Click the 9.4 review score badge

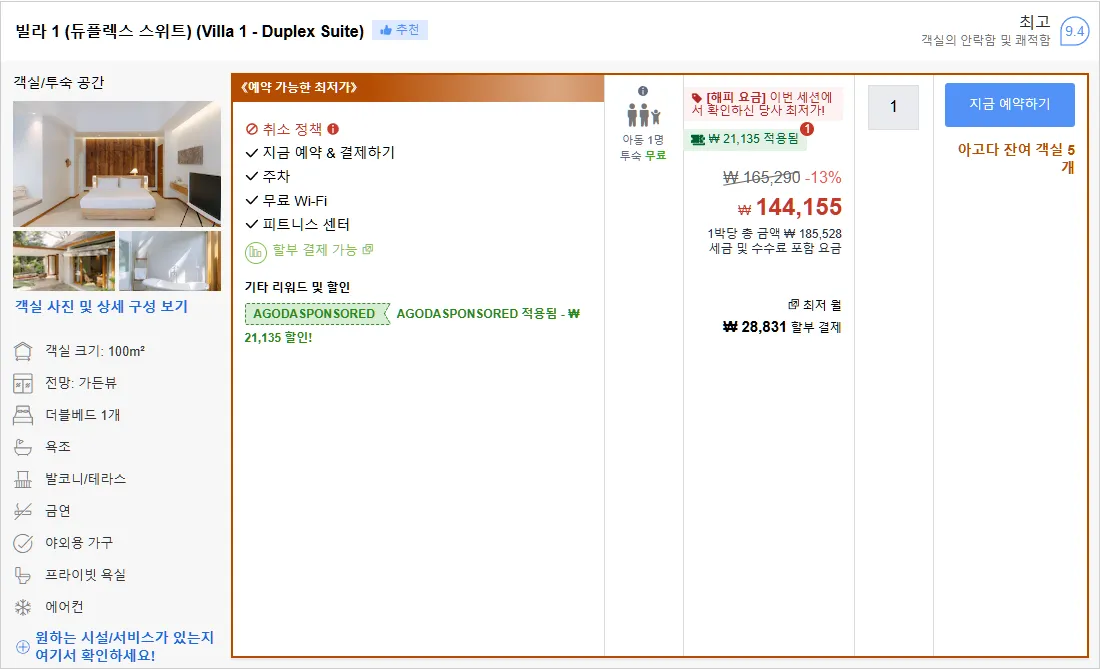pyautogui.click(x=1074, y=31)
